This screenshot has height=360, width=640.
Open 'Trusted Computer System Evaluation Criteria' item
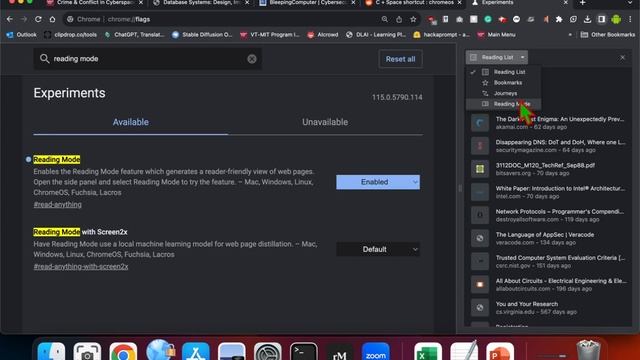(549, 262)
